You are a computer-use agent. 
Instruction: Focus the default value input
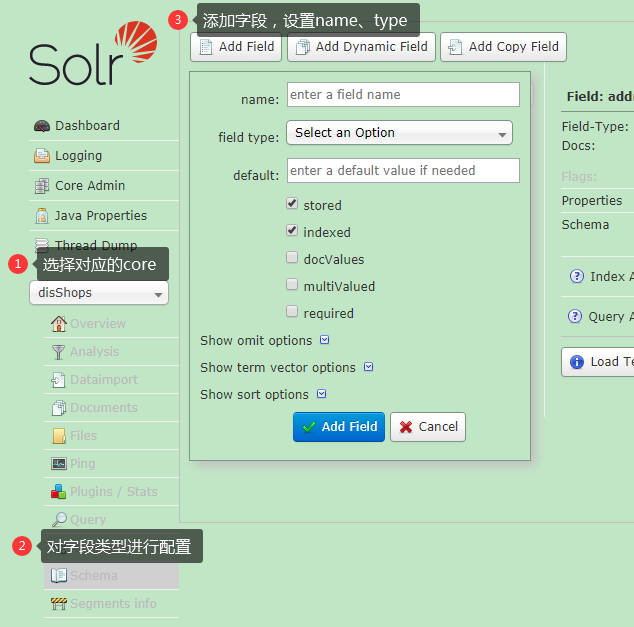[x=403, y=171]
